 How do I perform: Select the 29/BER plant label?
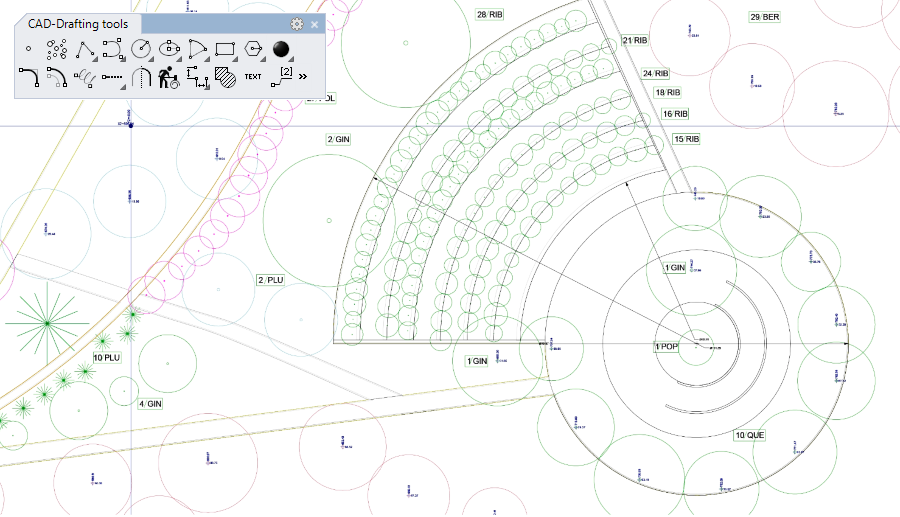click(x=765, y=17)
